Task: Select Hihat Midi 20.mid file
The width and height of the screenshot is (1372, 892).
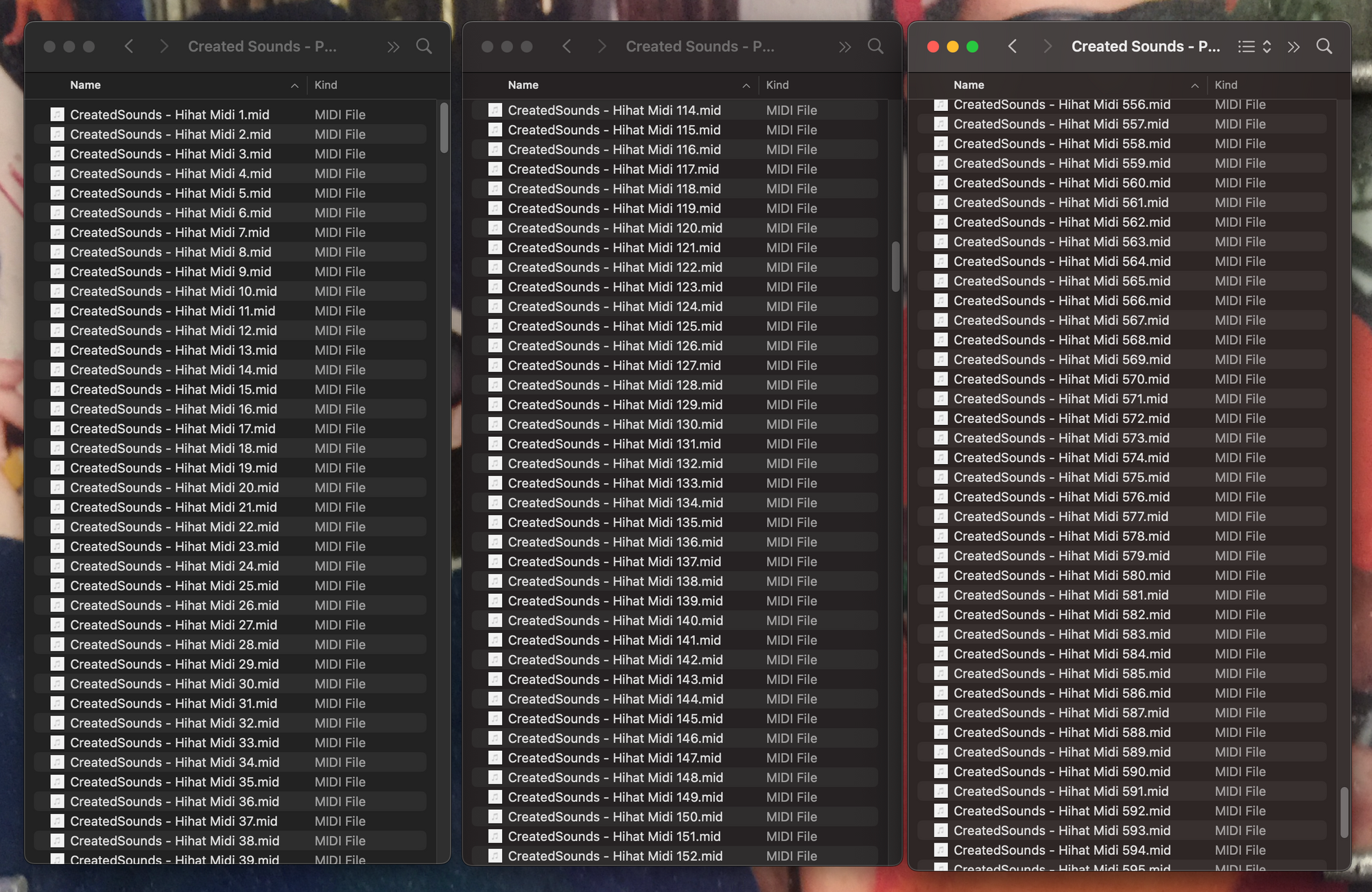Action: pos(174,487)
